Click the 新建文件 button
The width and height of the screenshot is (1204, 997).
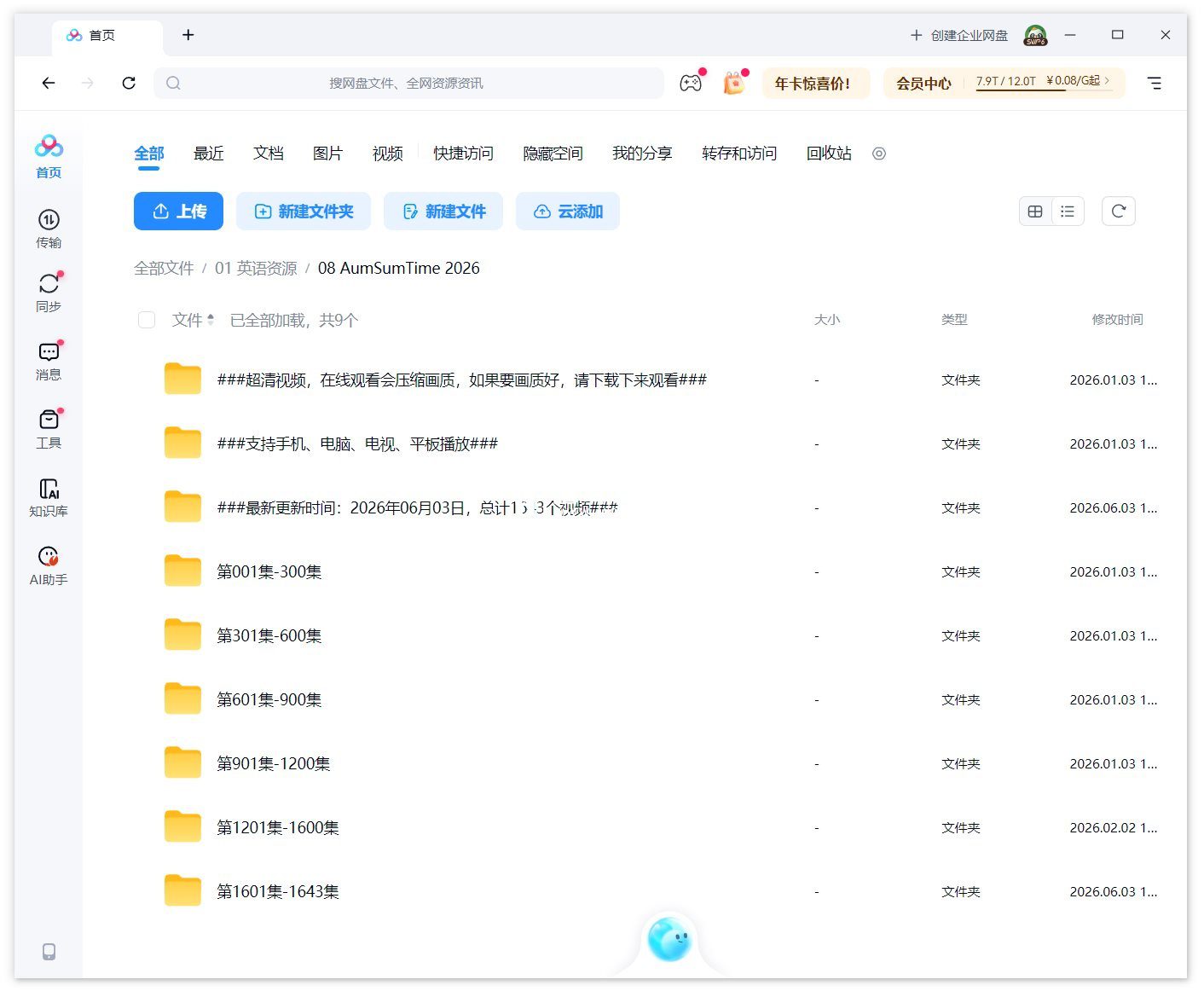click(x=443, y=212)
